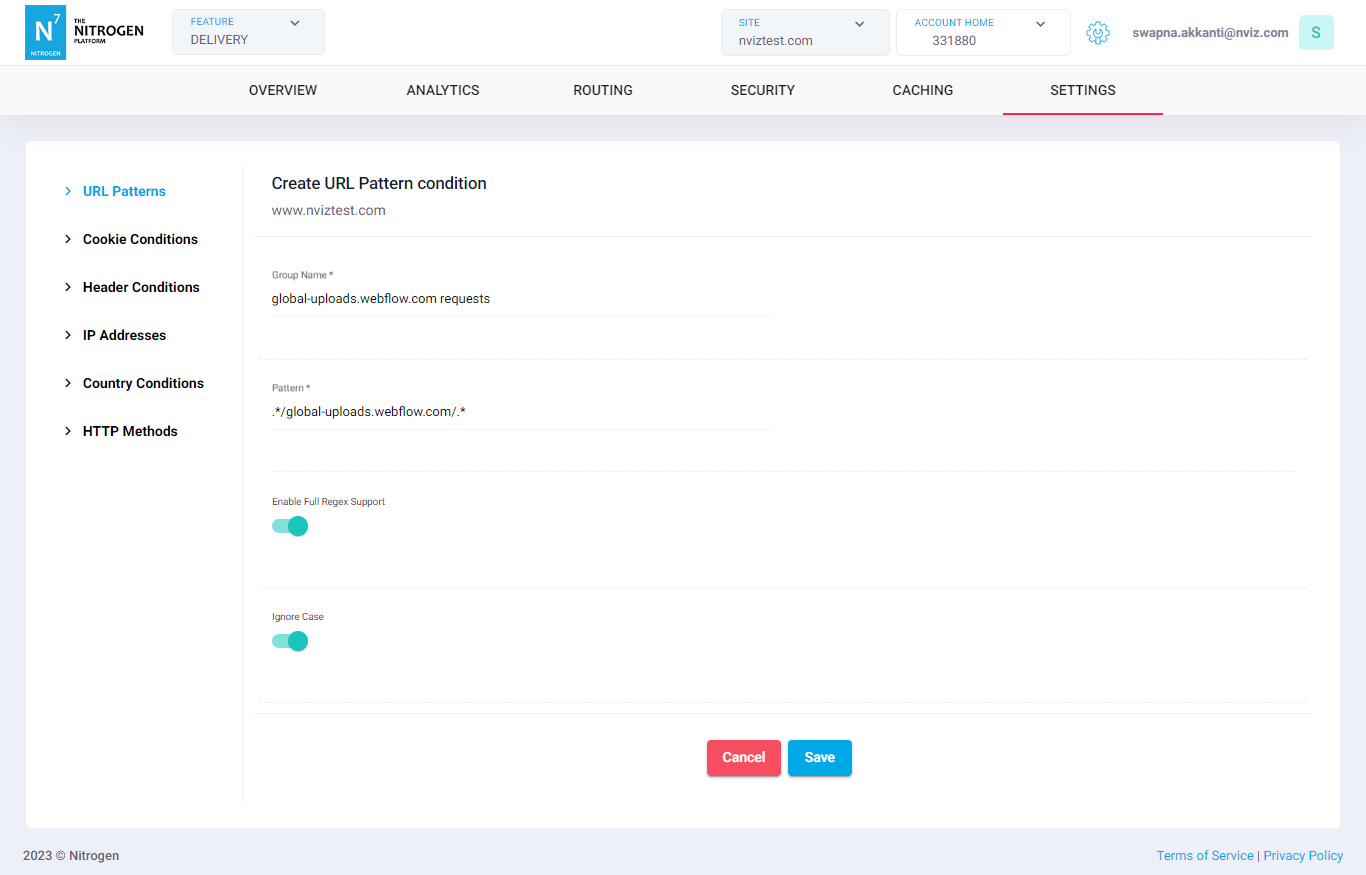
Task: Click into the Pattern input field
Action: pyautogui.click(x=520, y=411)
